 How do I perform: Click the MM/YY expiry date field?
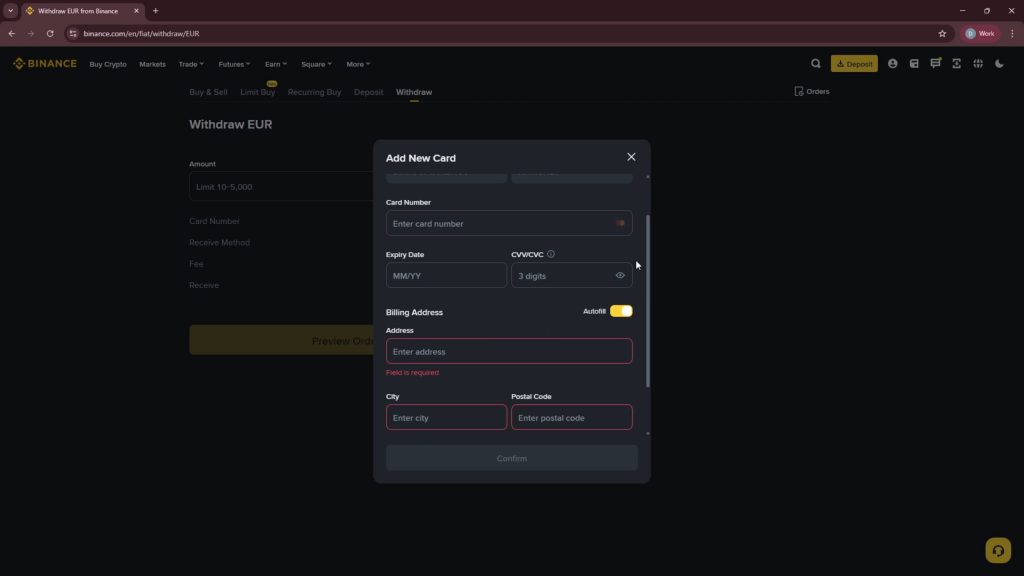pos(446,276)
